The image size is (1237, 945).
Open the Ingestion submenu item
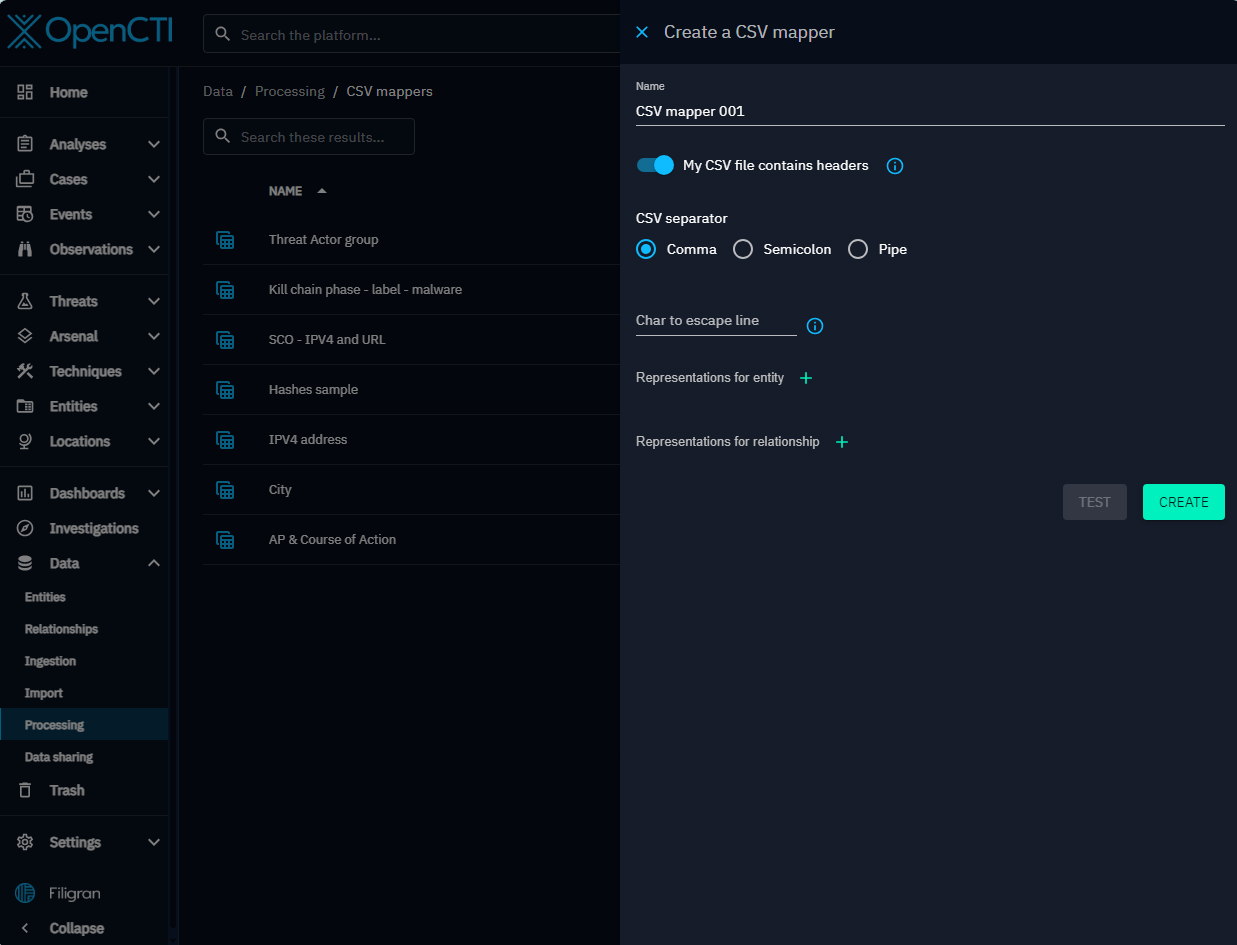point(50,661)
